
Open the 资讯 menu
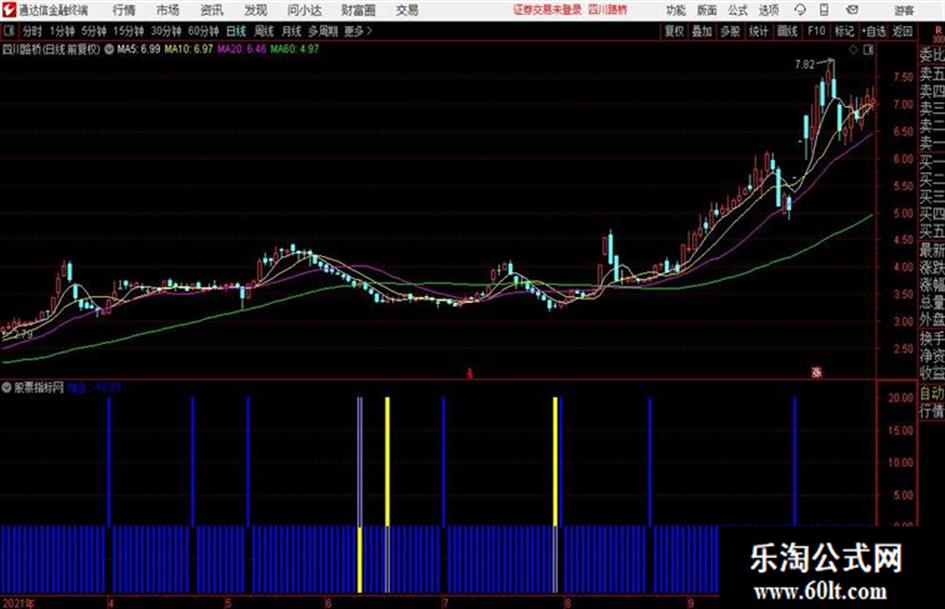pos(212,10)
